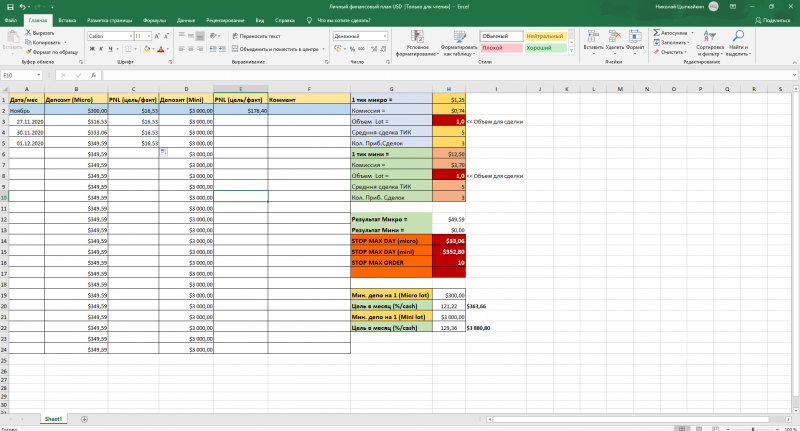Open the Calibri font name dropdown

[131, 36]
